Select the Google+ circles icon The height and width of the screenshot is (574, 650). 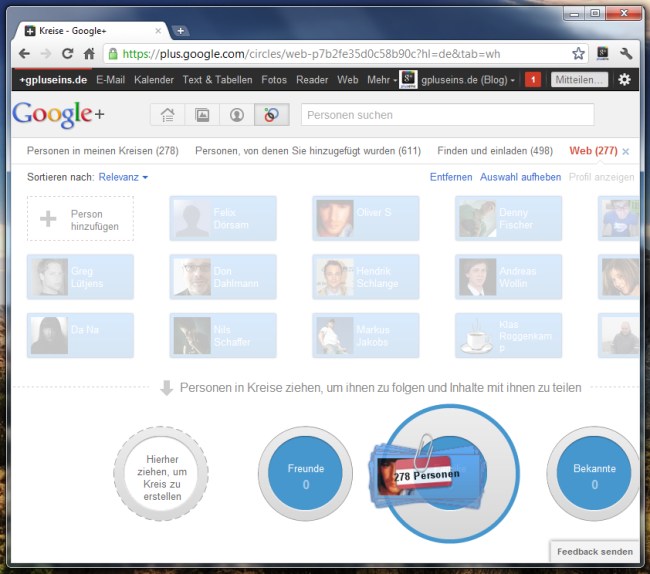(x=272, y=115)
